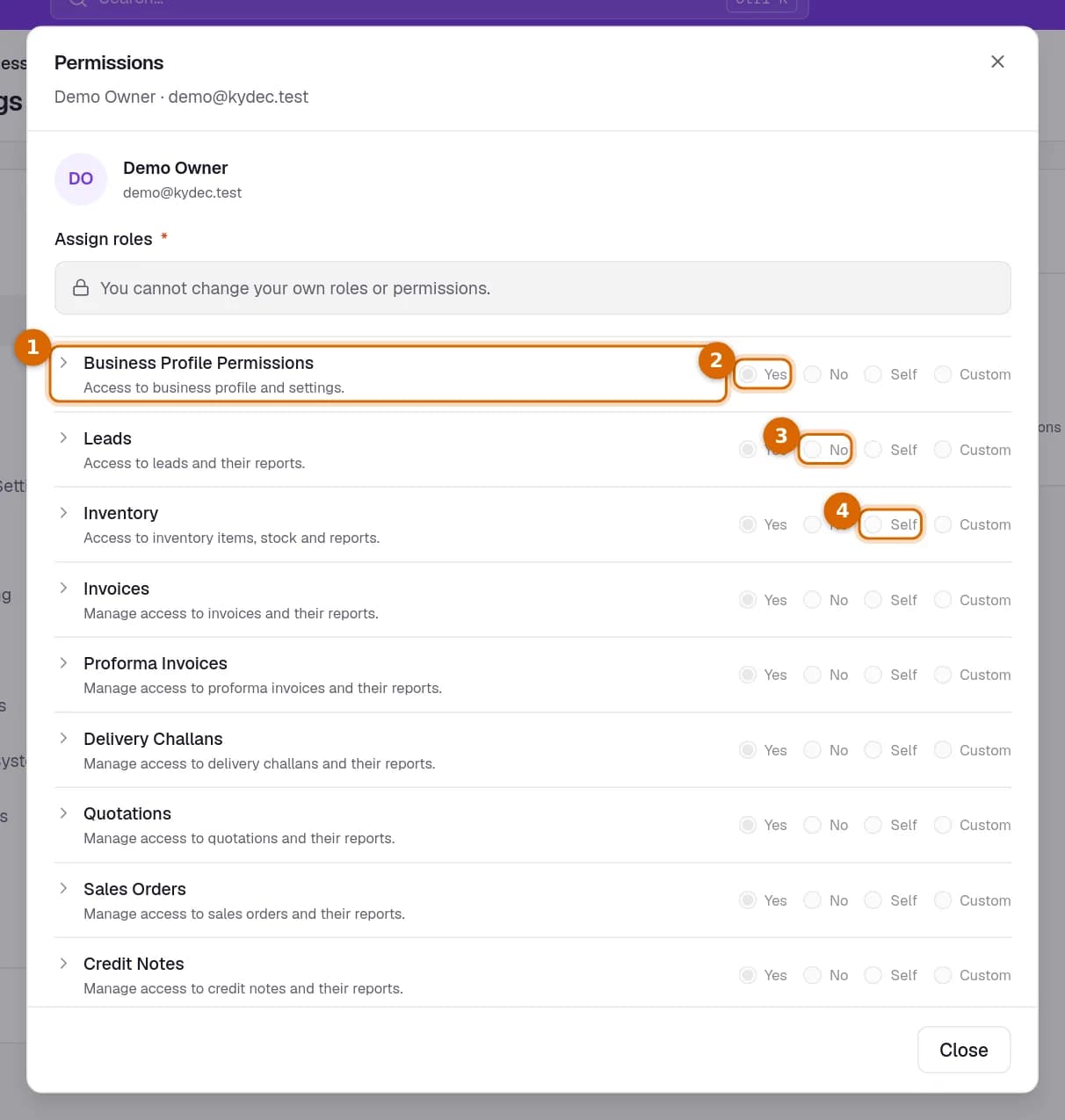Image resolution: width=1065 pixels, height=1120 pixels.
Task: Click the 'Demo Owner · demo@kydec.test' subtitle
Action: [181, 97]
